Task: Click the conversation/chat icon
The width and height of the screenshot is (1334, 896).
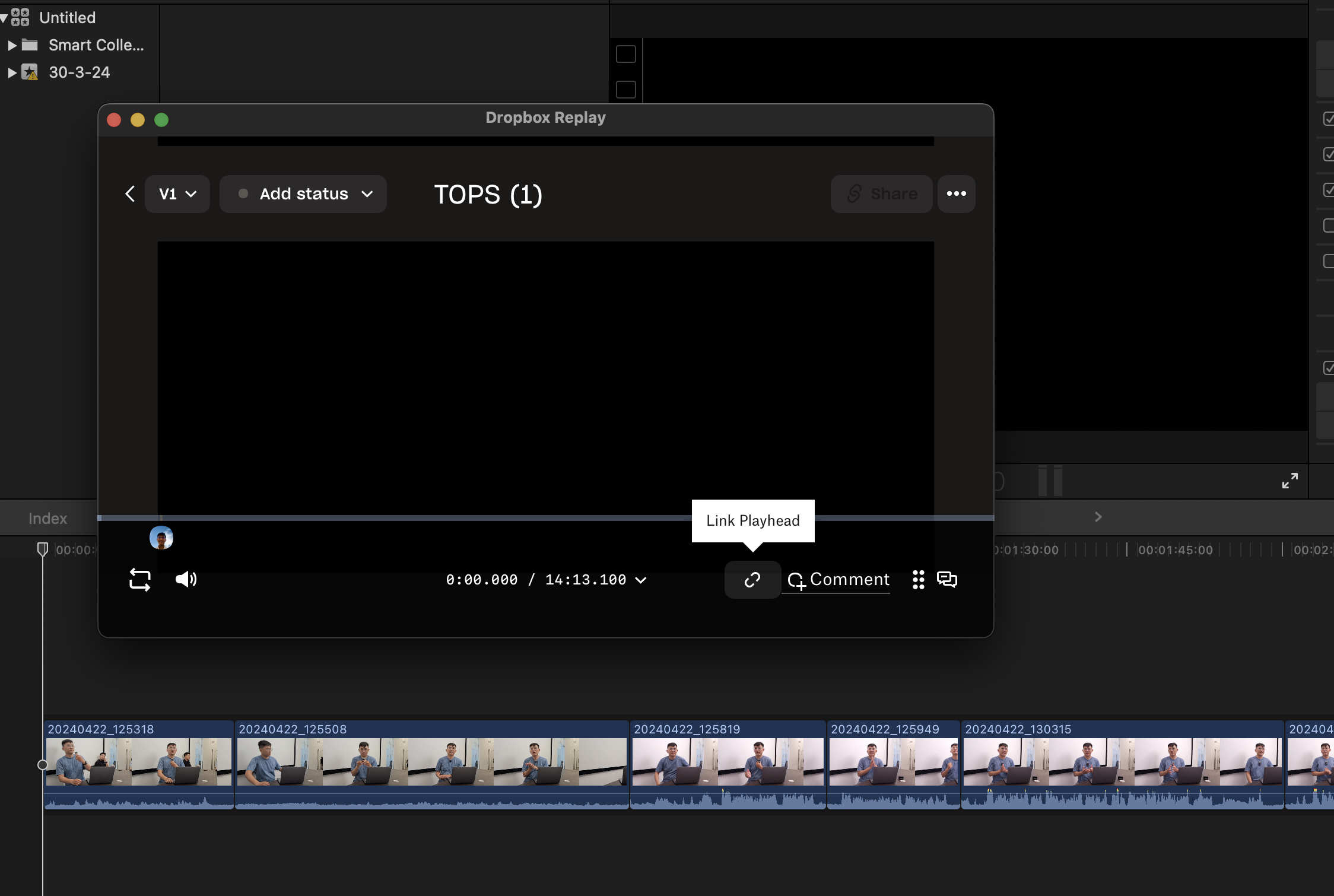Action: (946, 579)
